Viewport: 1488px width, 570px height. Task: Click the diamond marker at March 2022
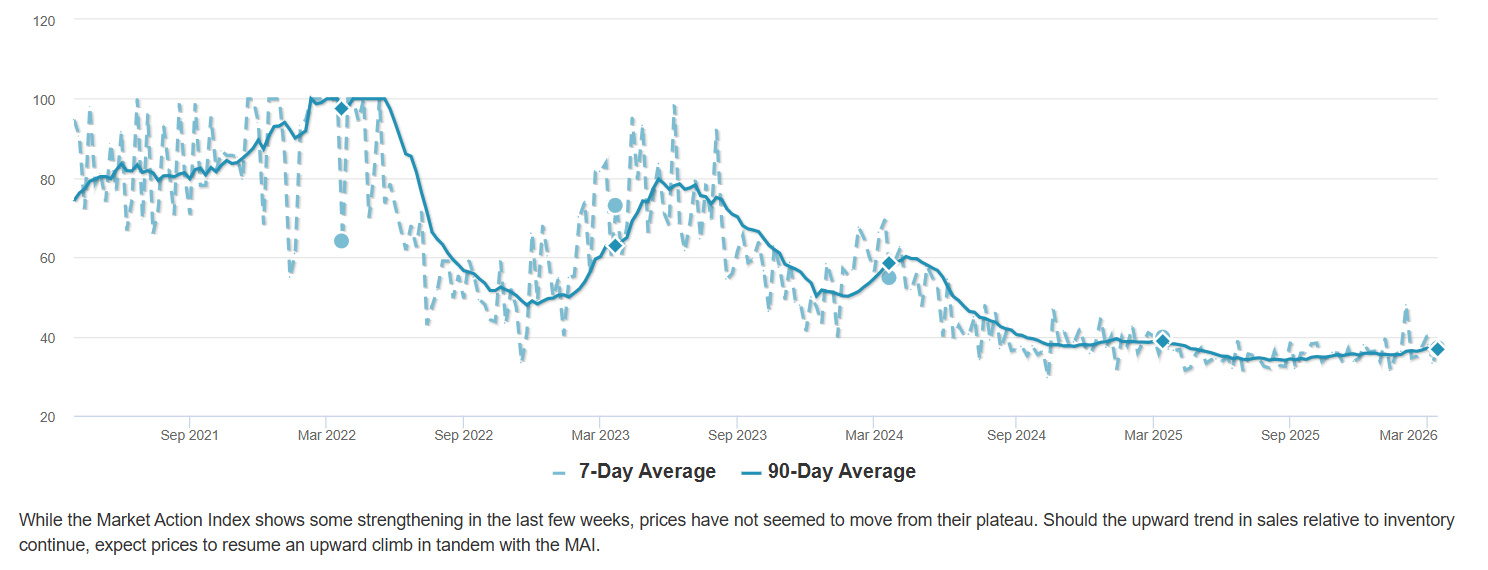341,108
